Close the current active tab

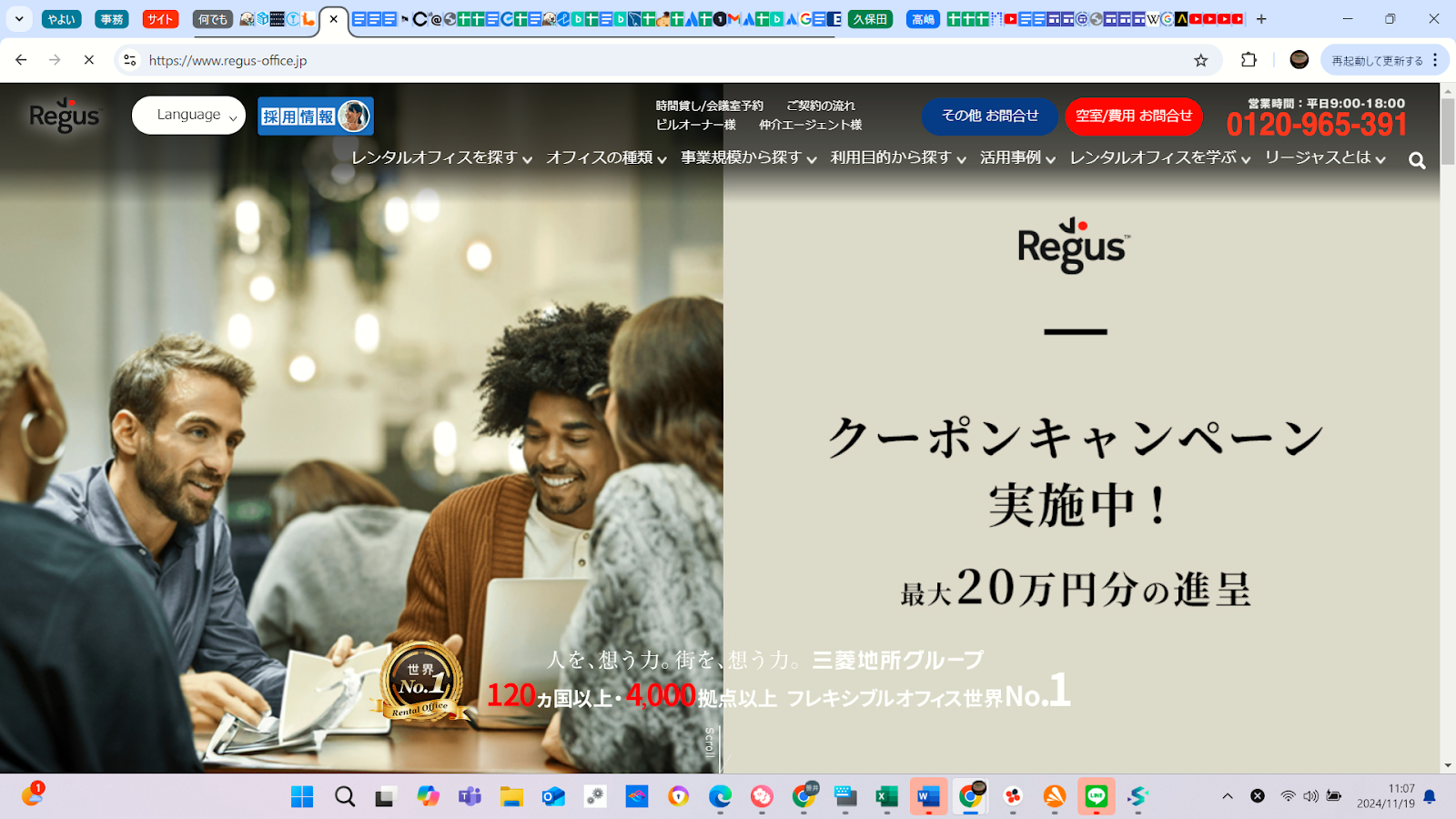pyautogui.click(x=334, y=19)
